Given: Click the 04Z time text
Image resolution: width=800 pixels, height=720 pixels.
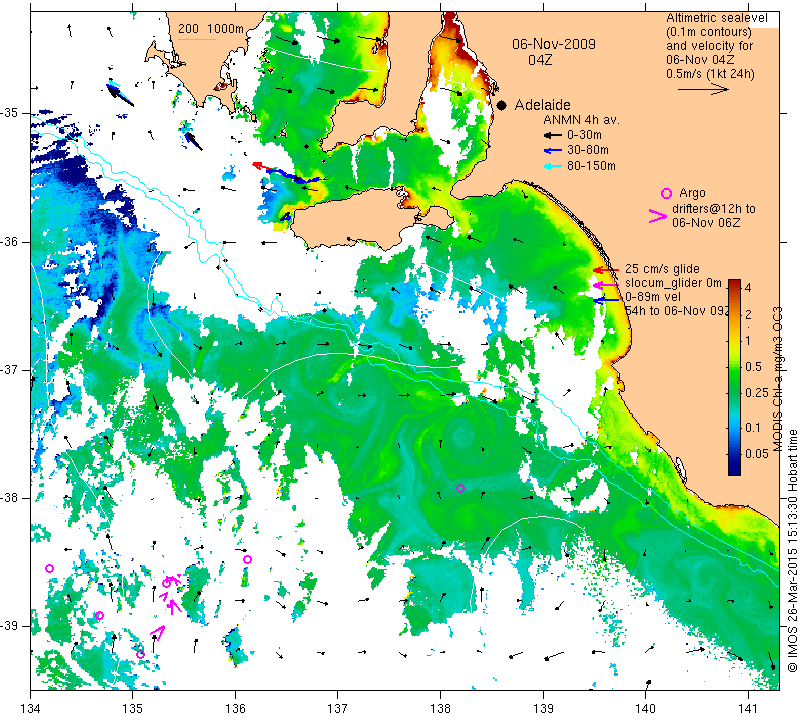Looking at the screenshot, I should click(x=540, y=60).
